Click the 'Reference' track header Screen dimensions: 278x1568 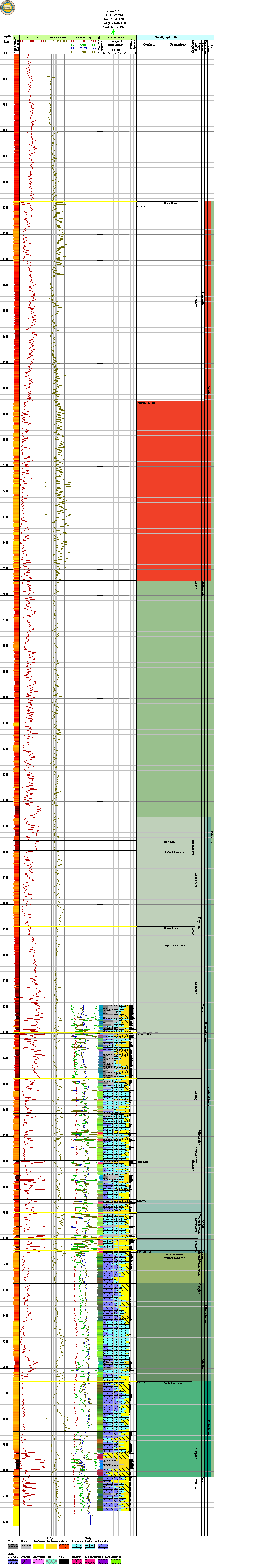32,38
